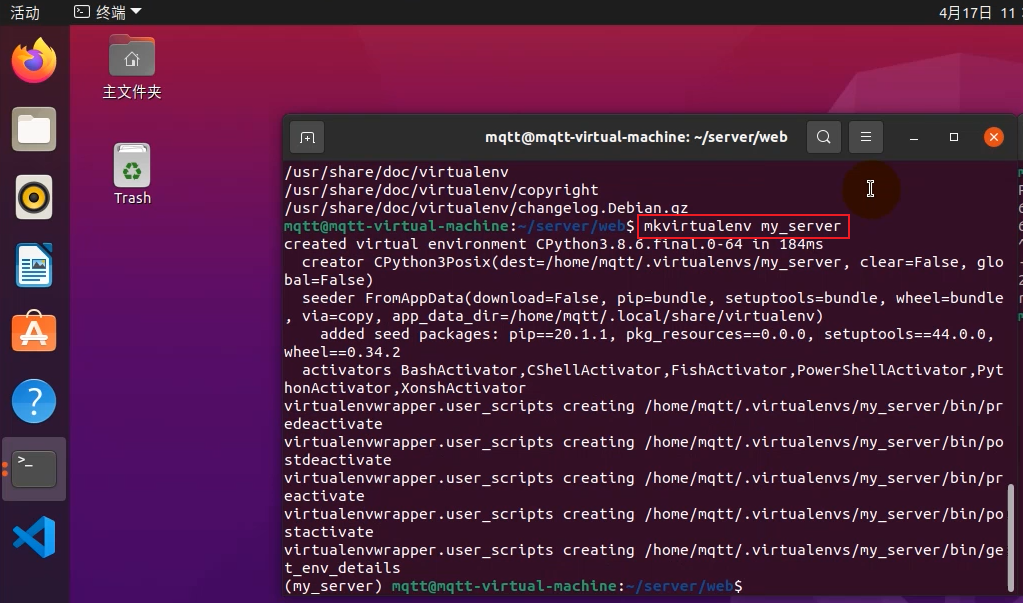The width and height of the screenshot is (1023, 603).
Task: Open the Trash desktop icon
Action: point(132,174)
